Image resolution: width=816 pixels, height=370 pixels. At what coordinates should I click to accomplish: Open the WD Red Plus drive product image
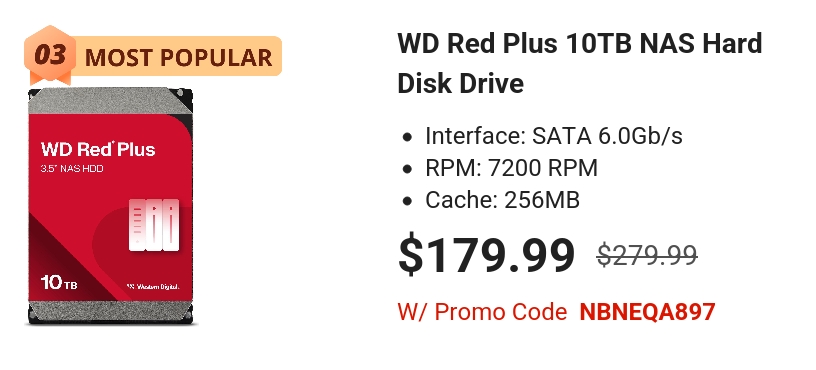(x=110, y=207)
